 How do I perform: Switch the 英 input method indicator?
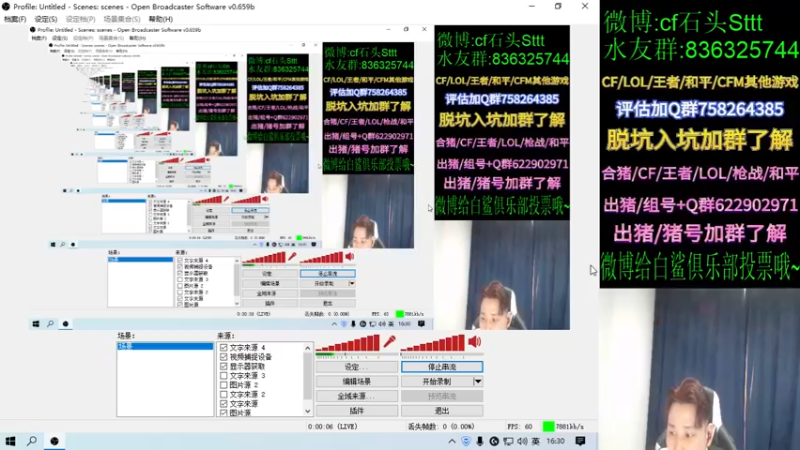click(x=536, y=441)
